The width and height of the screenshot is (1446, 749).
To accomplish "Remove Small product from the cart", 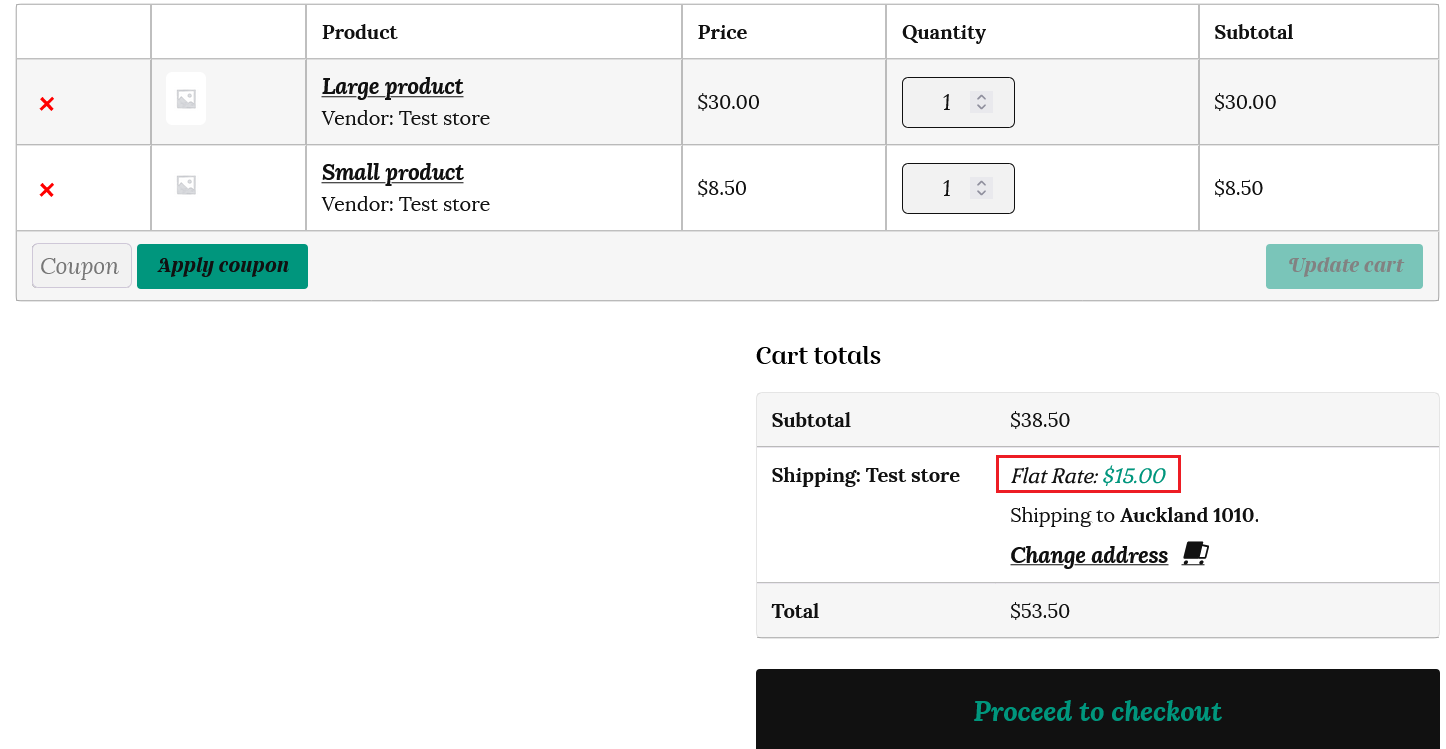I will pyautogui.click(x=46, y=189).
